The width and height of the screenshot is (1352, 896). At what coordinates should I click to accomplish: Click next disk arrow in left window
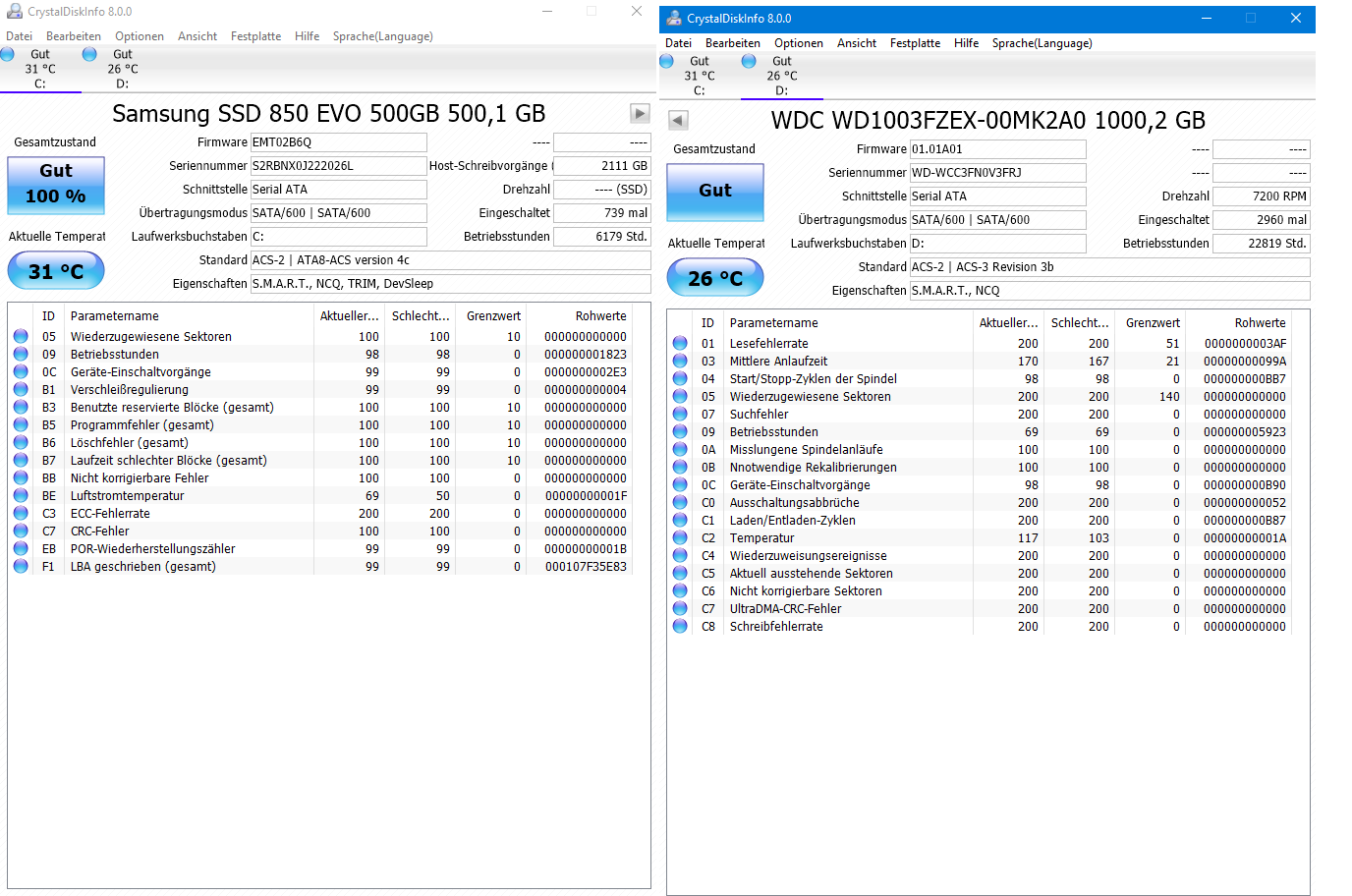[x=640, y=113]
